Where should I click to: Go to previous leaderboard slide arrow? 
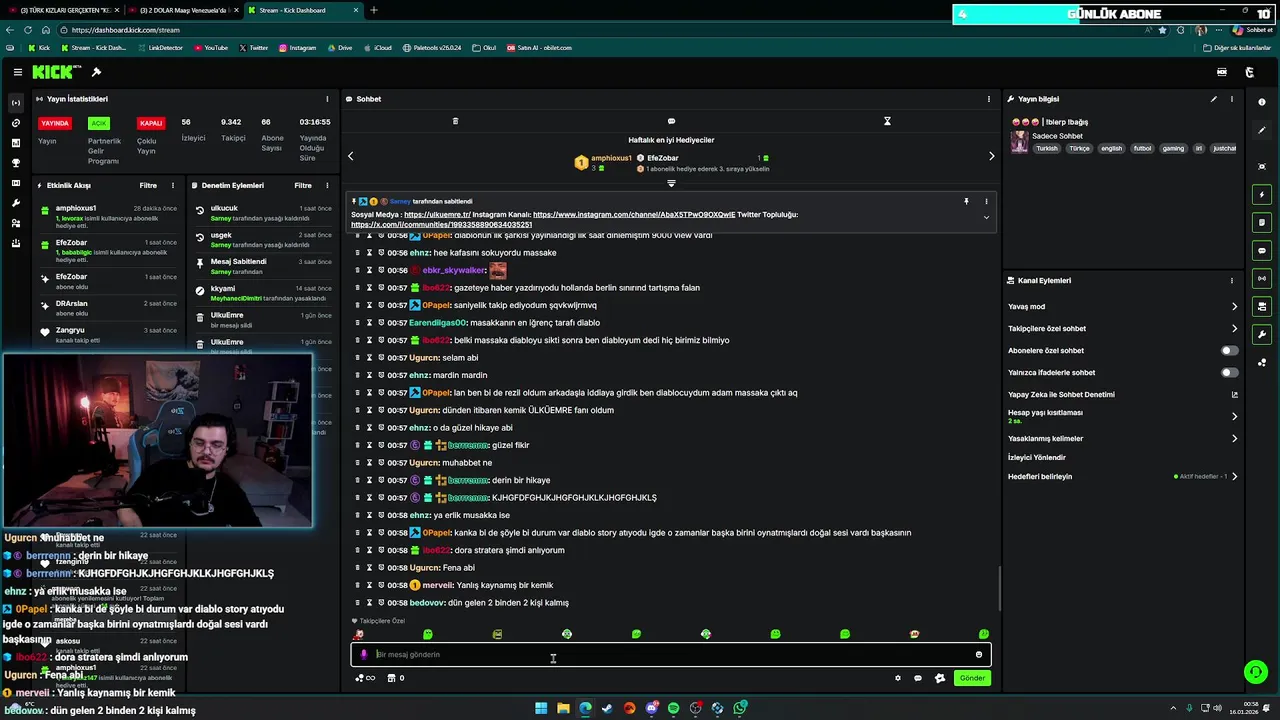pos(351,156)
